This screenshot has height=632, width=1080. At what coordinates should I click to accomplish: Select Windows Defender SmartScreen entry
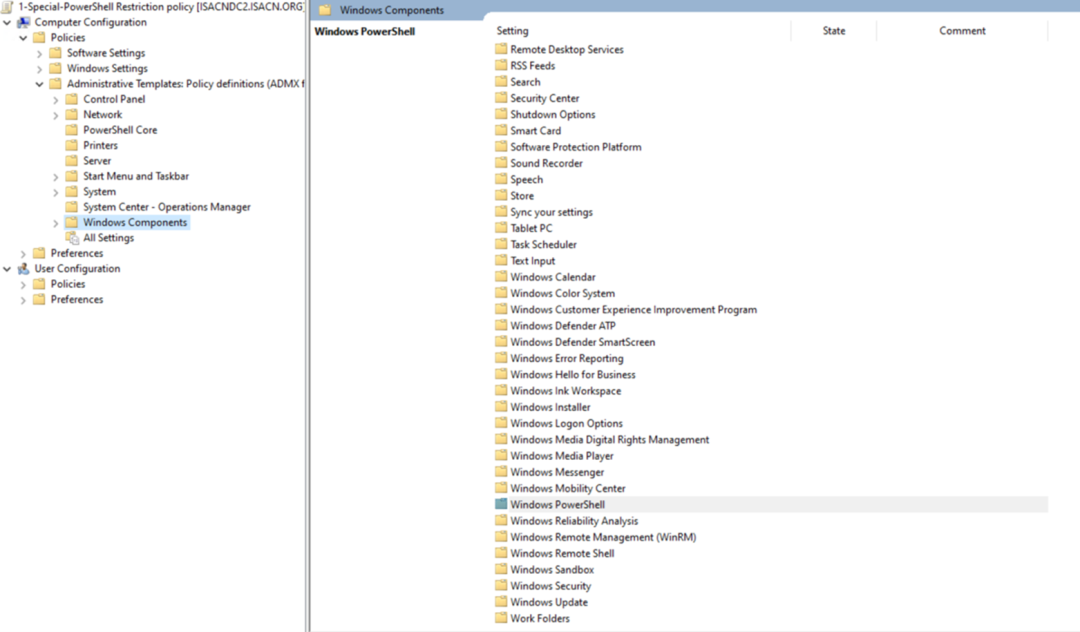point(582,341)
